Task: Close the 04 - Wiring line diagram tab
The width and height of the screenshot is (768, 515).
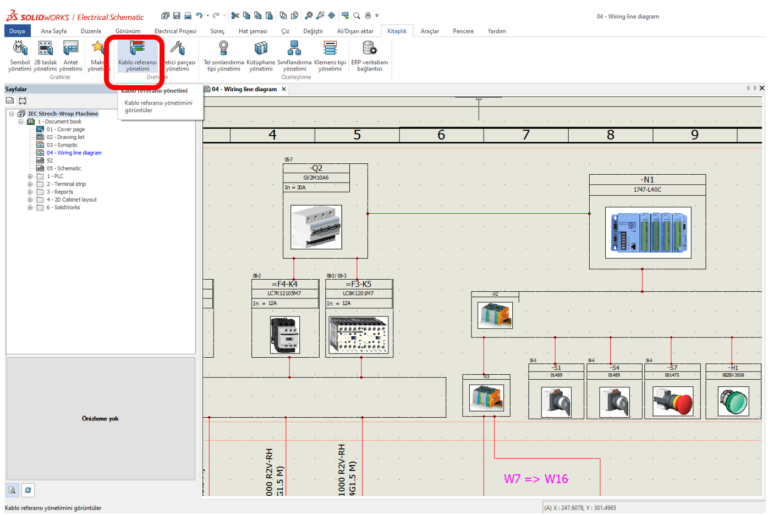Action: coord(284,89)
